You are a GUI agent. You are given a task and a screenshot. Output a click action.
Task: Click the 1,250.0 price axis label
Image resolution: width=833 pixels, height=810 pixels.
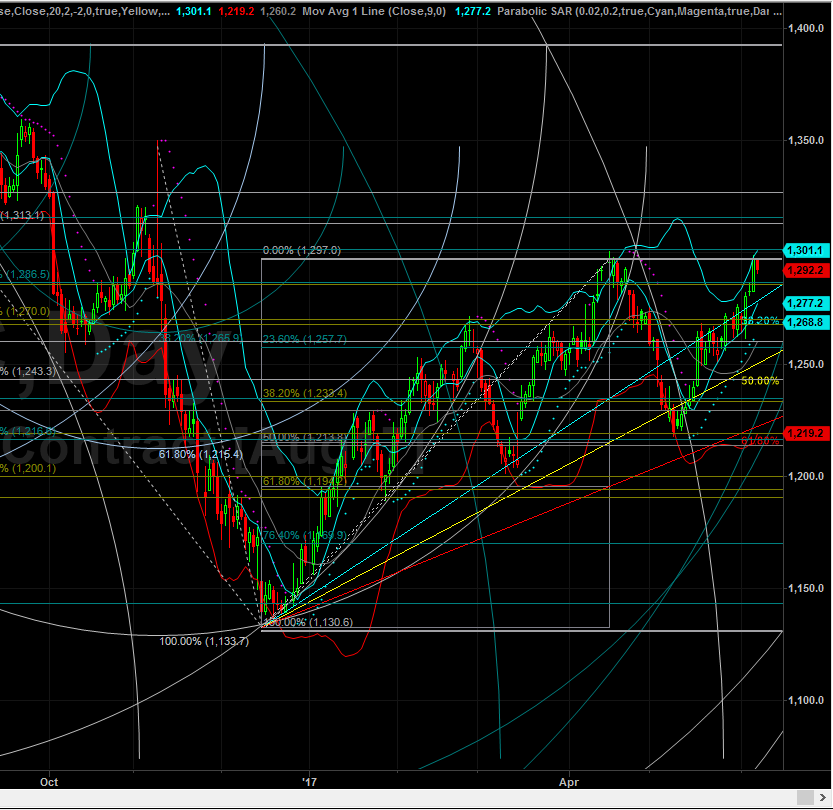[806, 365]
